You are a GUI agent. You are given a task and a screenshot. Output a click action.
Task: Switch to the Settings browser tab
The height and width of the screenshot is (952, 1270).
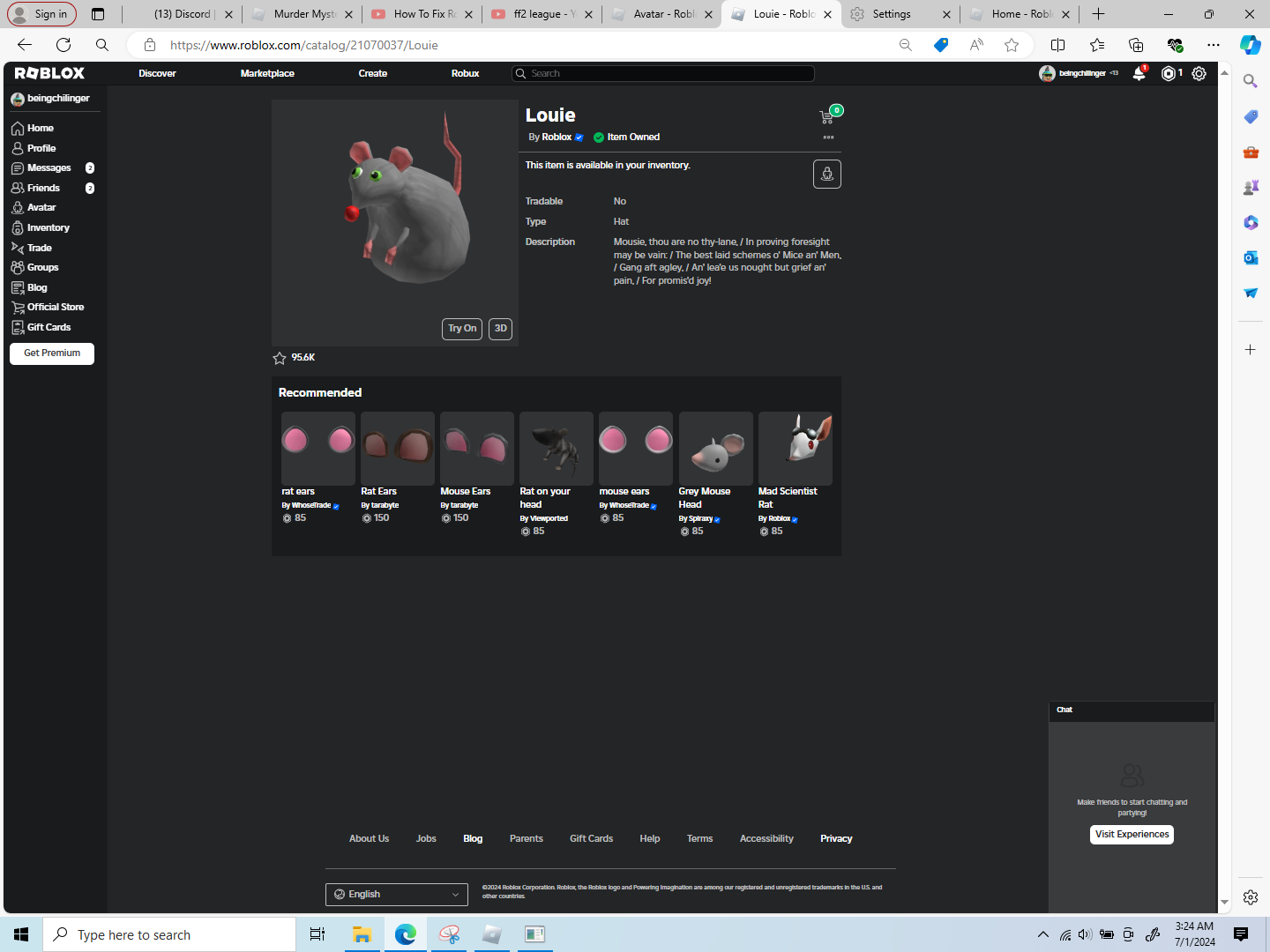(x=900, y=14)
